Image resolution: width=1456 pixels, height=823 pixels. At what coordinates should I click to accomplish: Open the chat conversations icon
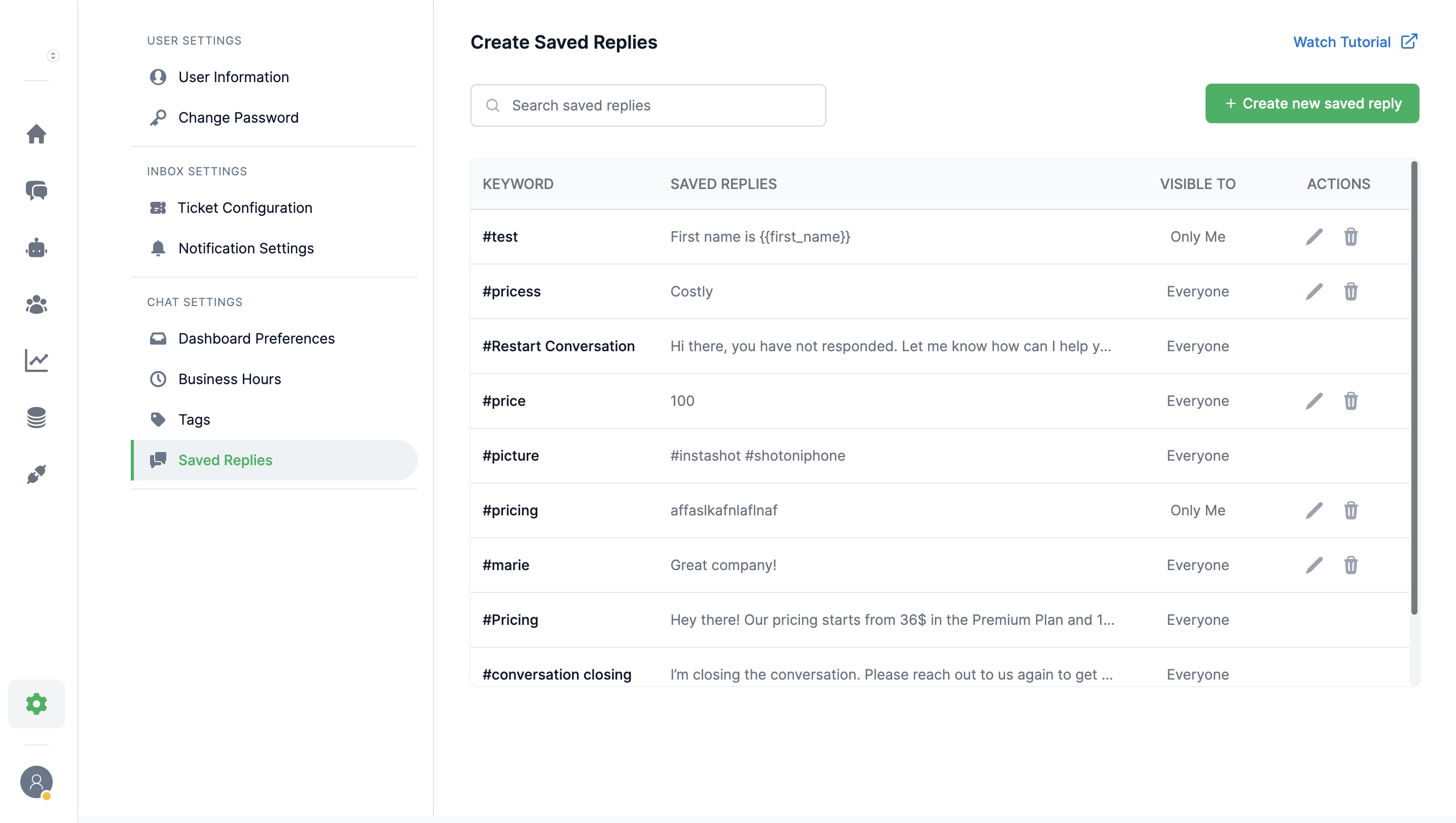(36, 191)
